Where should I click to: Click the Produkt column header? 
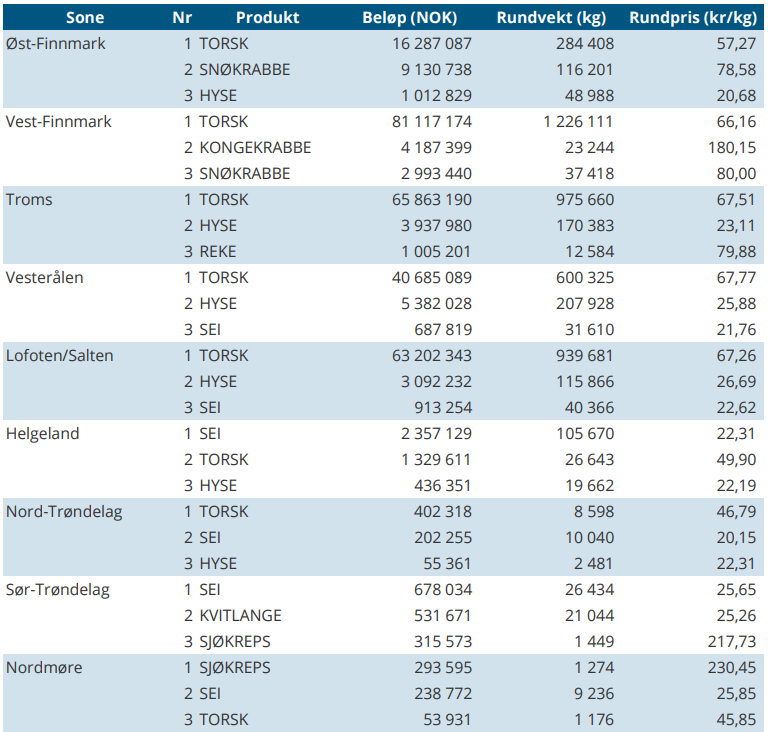click(267, 17)
